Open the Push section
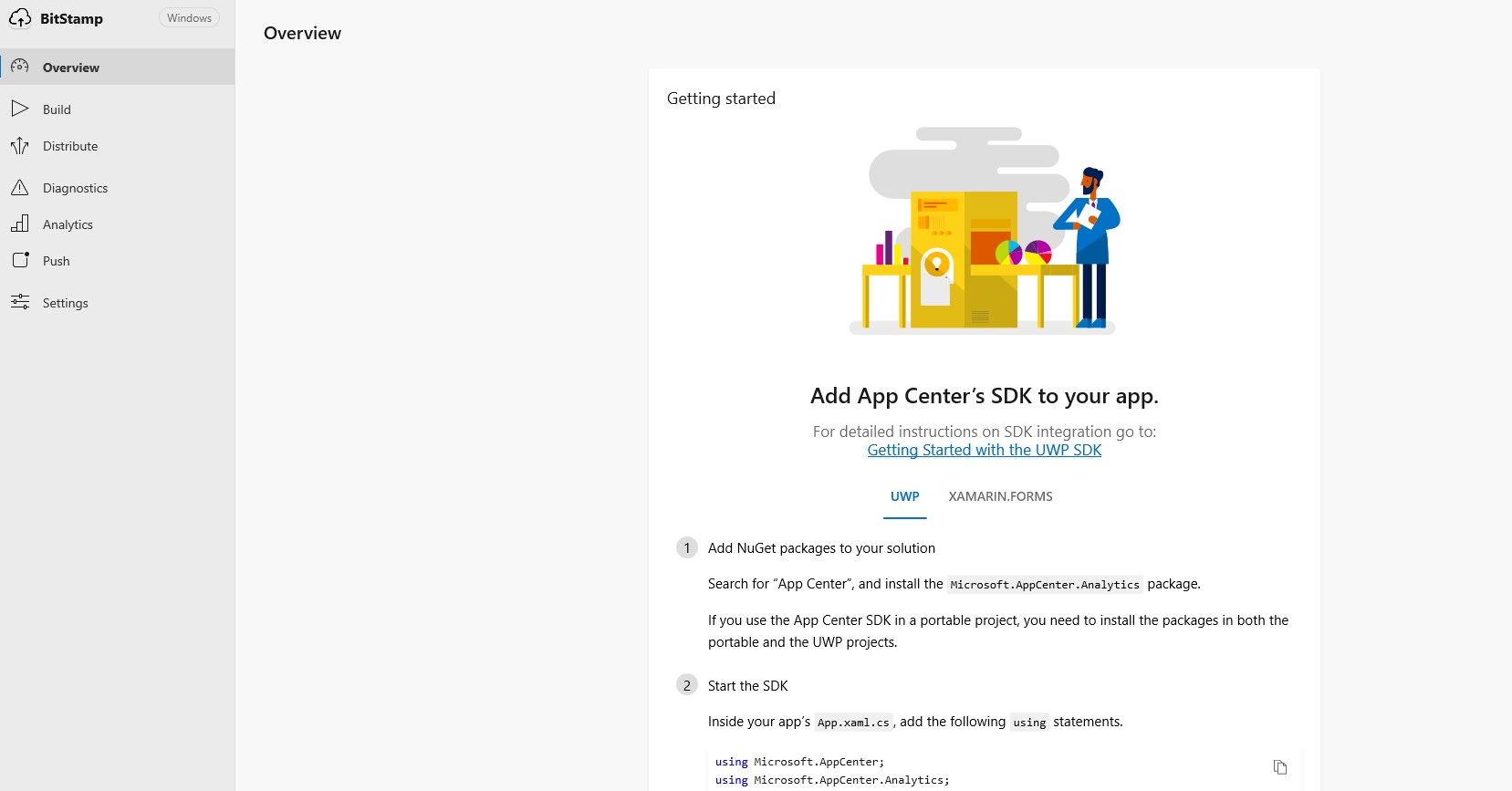The height and width of the screenshot is (791, 1512). (117, 260)
